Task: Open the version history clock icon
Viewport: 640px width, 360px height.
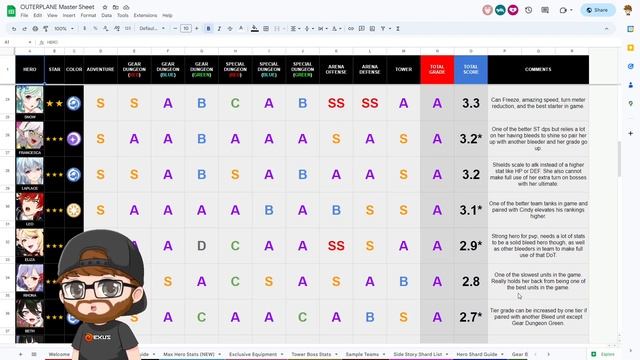Action: pyautogui.click(x=529, y=10)
